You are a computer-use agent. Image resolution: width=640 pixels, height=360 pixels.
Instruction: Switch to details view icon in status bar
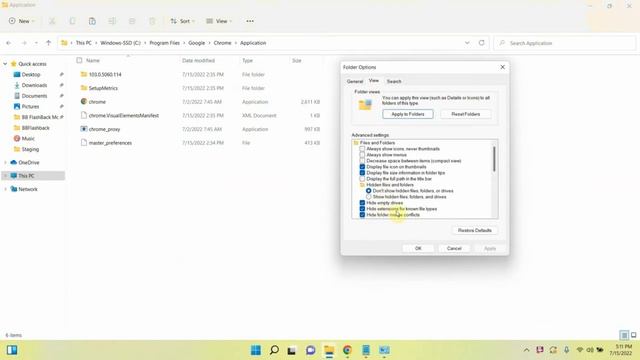click(x=624, y=335)
